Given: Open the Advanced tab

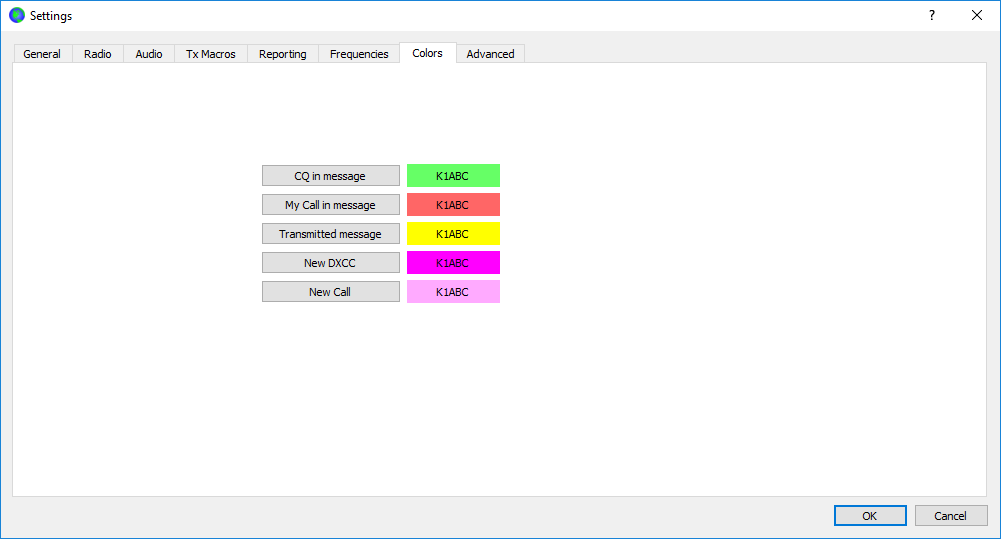Looking at the screenshot, I should point(490,54).
